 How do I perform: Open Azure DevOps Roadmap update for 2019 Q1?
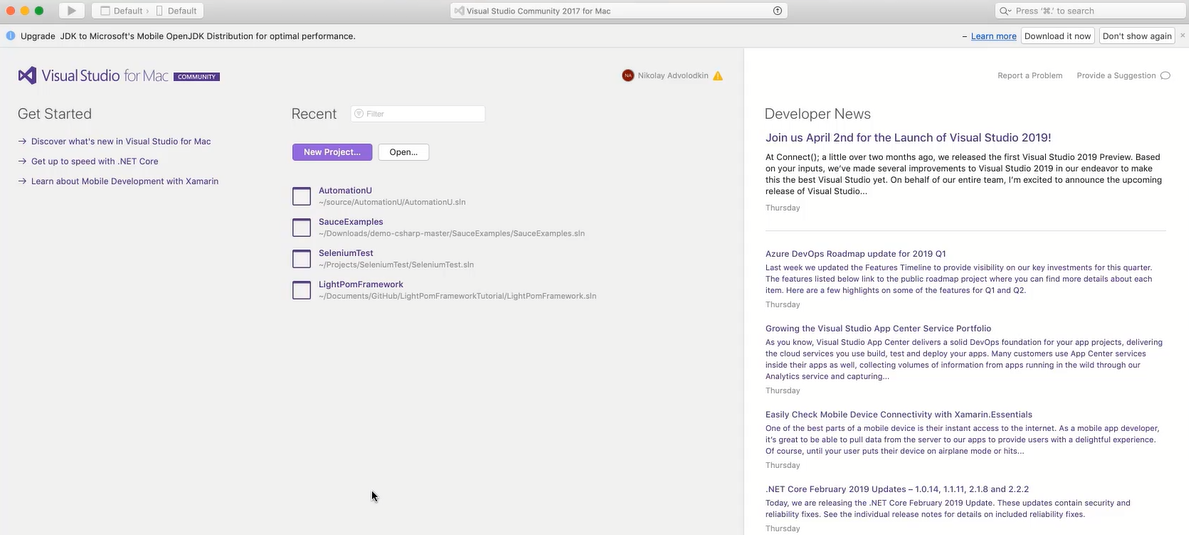[855, 254]
